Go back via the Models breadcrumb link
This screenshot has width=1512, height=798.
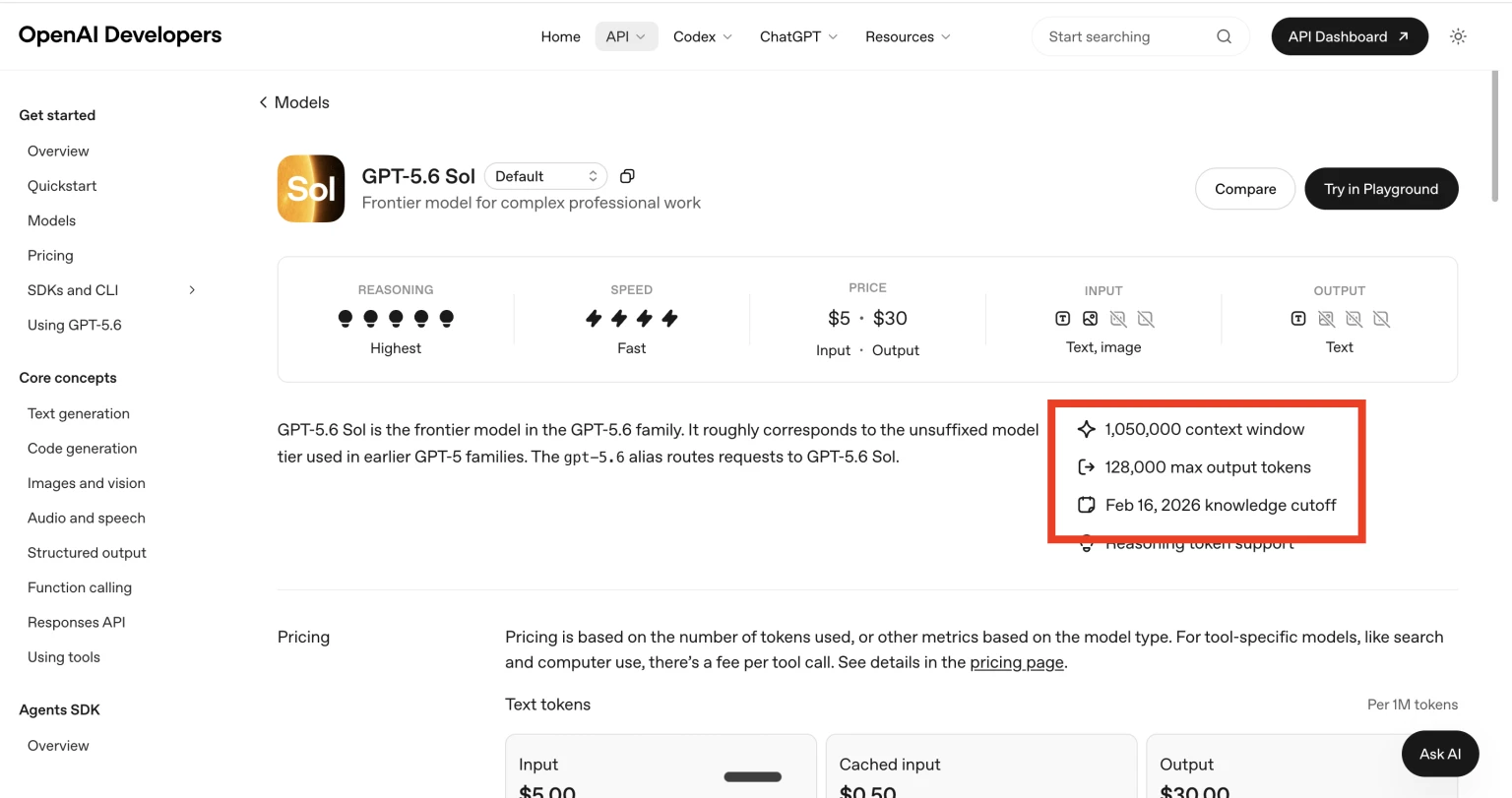tap(301, 102)
